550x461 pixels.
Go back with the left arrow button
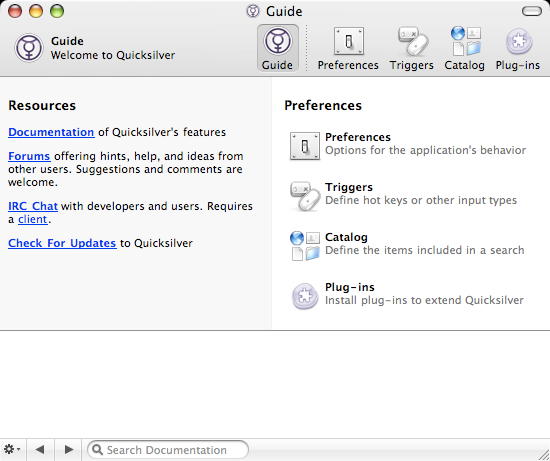40,449
